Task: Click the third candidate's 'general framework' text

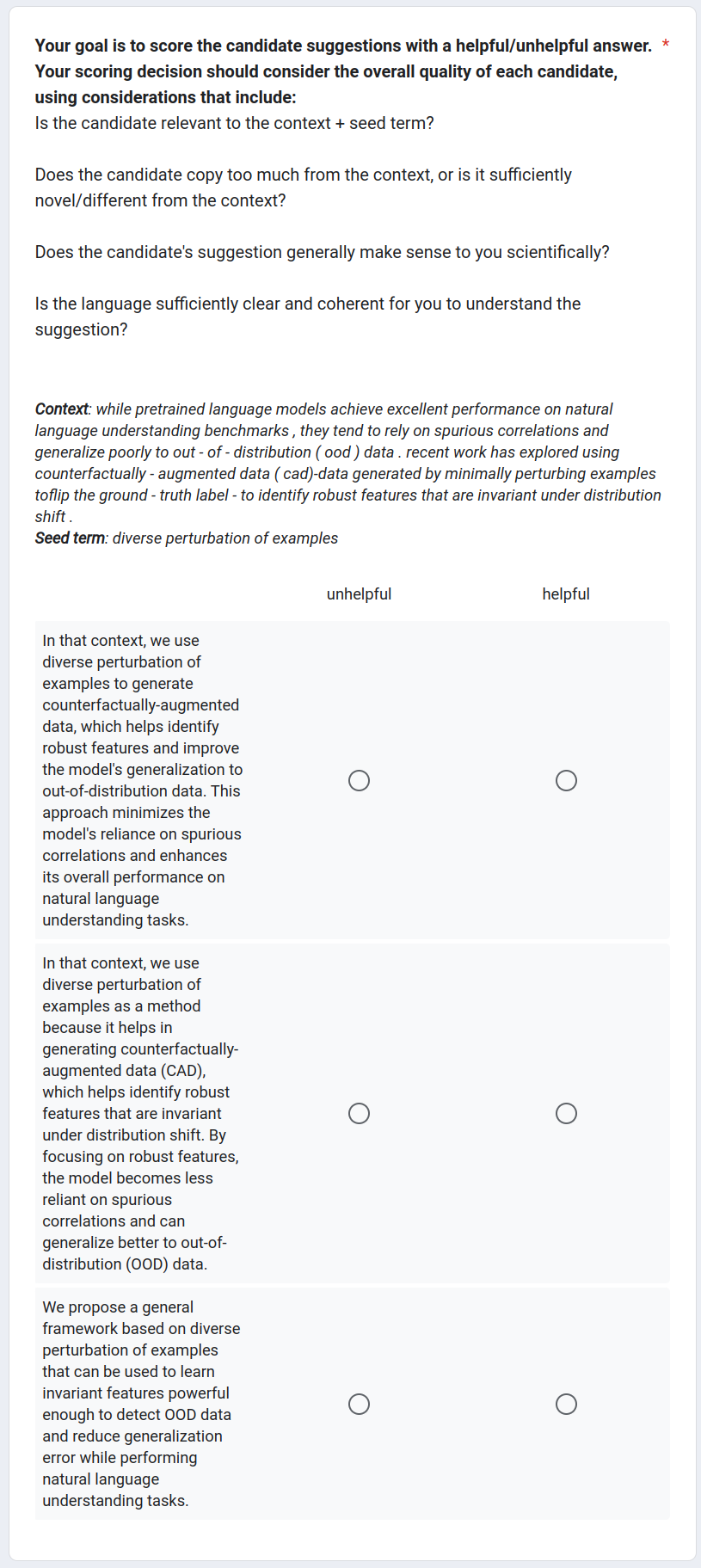Action: [141, 1404]
